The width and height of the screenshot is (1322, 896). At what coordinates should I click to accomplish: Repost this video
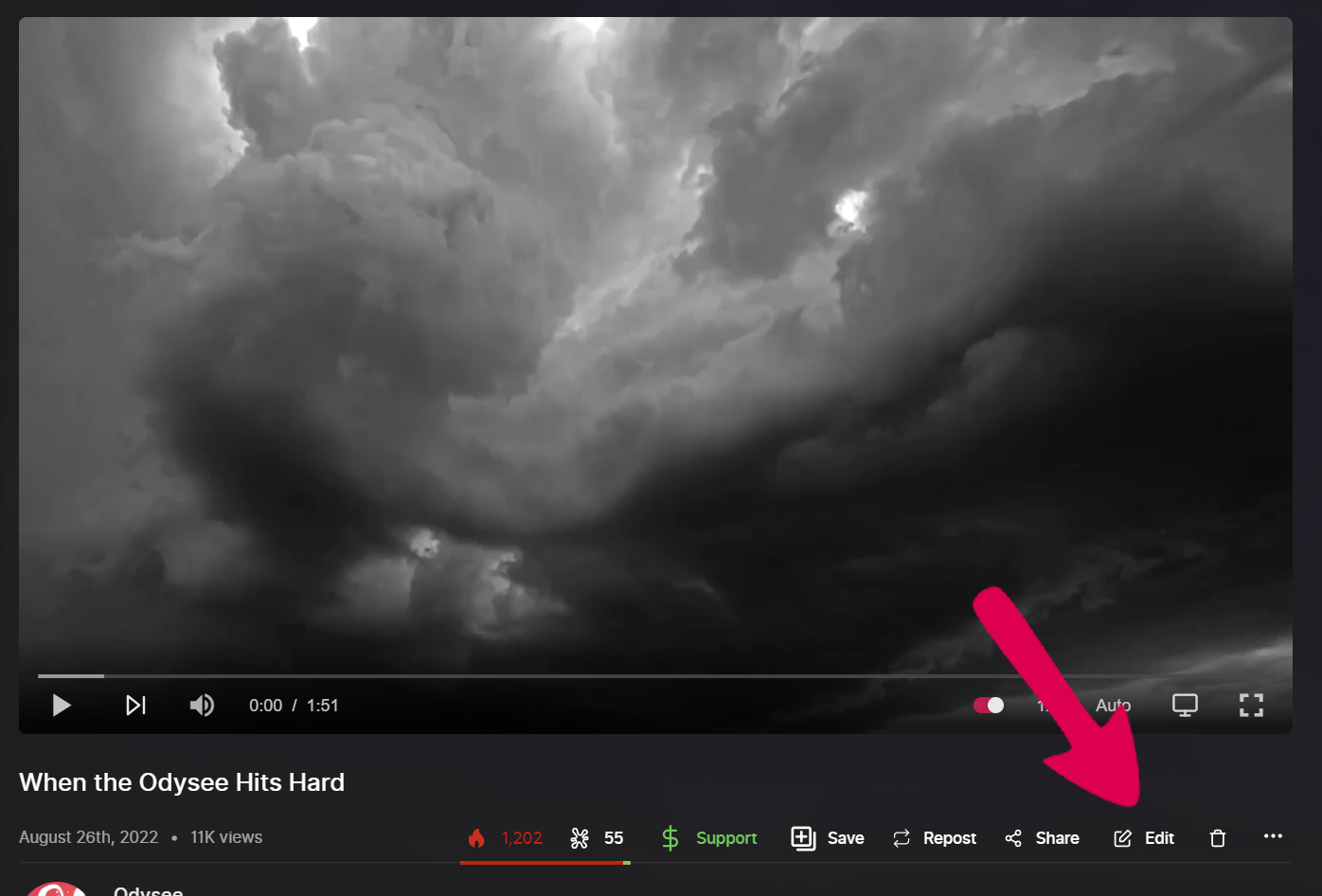point(934,838)
